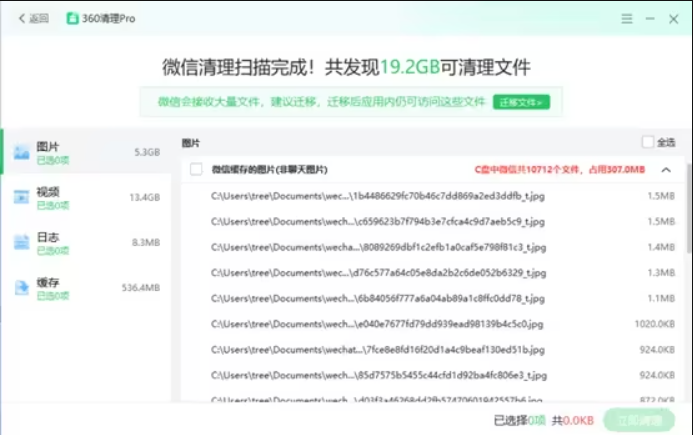Select the 日志 category tab
Screen dimensions: 693x435
87,242
